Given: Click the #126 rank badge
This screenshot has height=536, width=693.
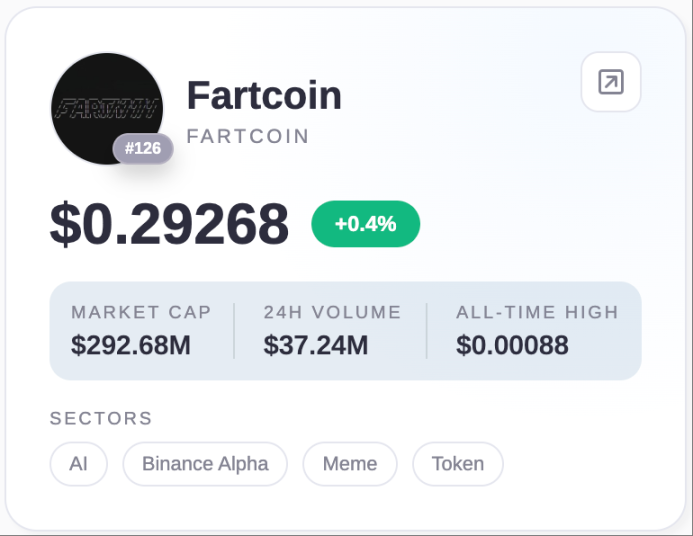Looking at the screenshot, I should 143,149.
